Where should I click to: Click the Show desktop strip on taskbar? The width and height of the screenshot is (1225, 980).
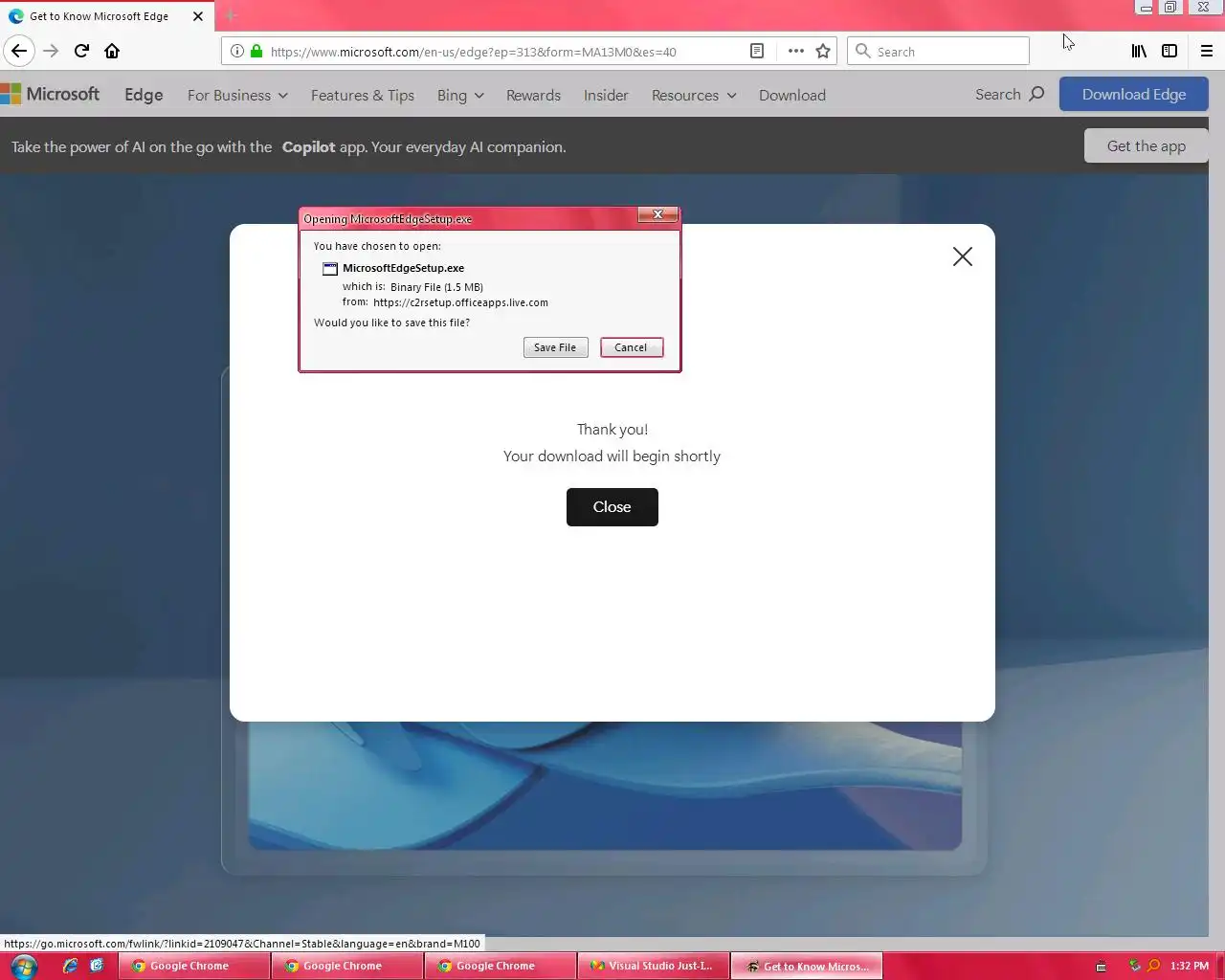point(1219,966)
